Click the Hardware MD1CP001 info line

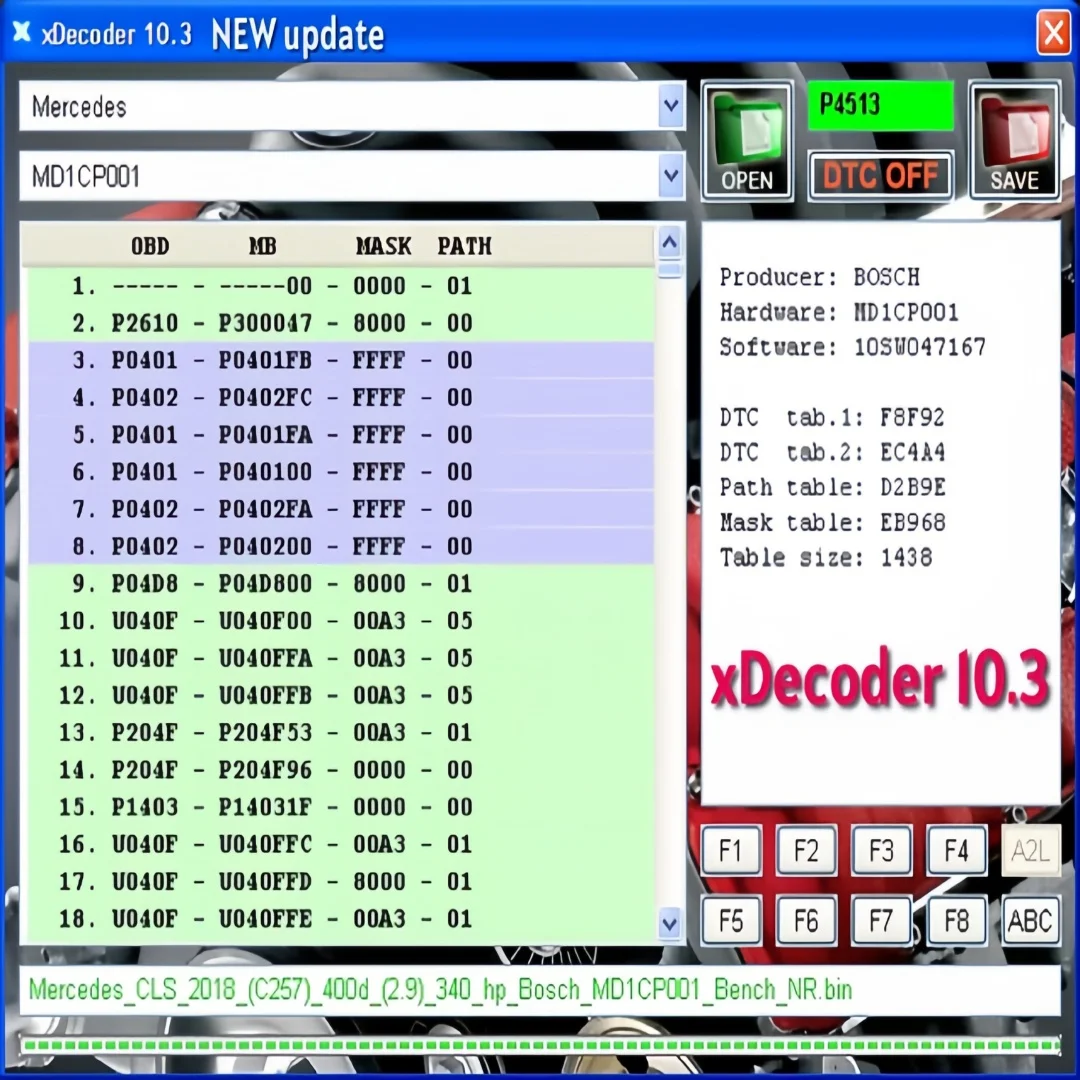pyautogui.click(x=839, y=312)
